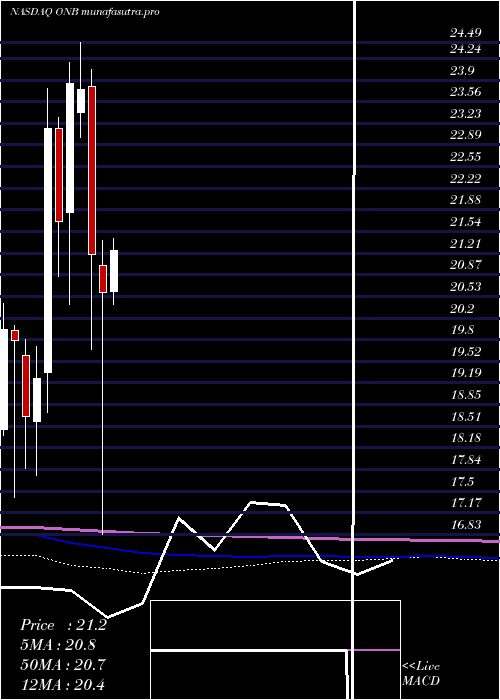
Task: Click the 21.54 price axis label
Action: pos(465,221)
